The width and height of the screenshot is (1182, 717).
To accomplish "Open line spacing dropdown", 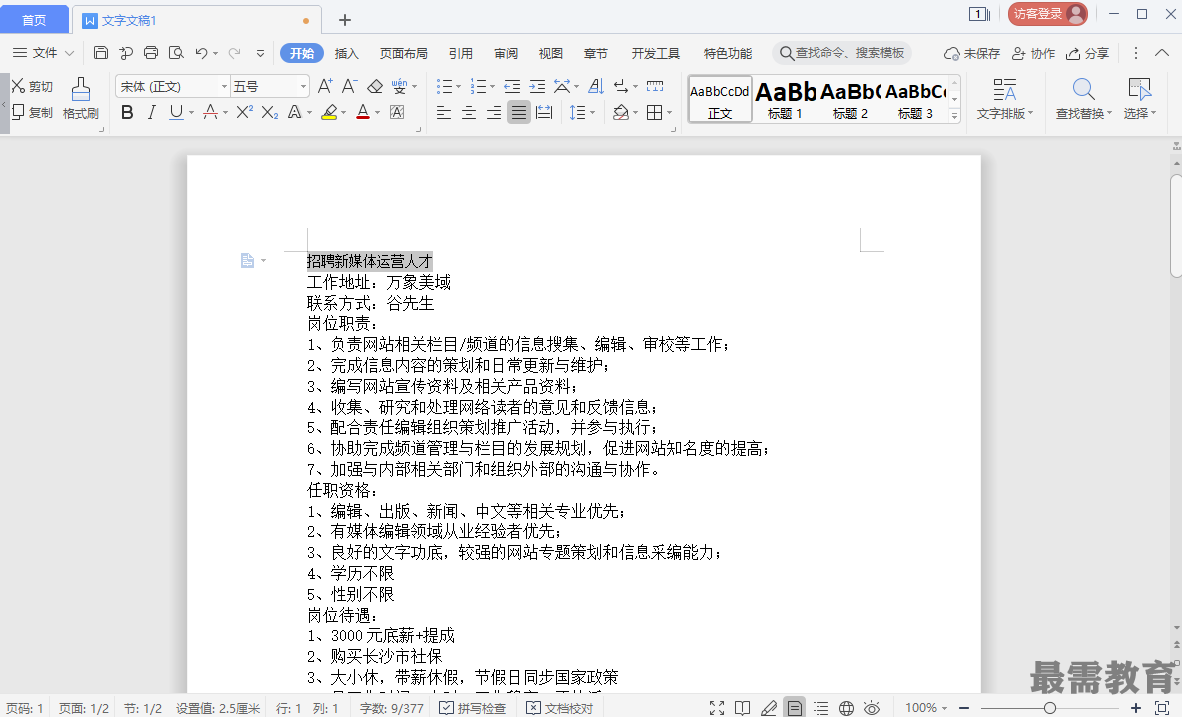I will pyautogui.click(x=593, y=112).
